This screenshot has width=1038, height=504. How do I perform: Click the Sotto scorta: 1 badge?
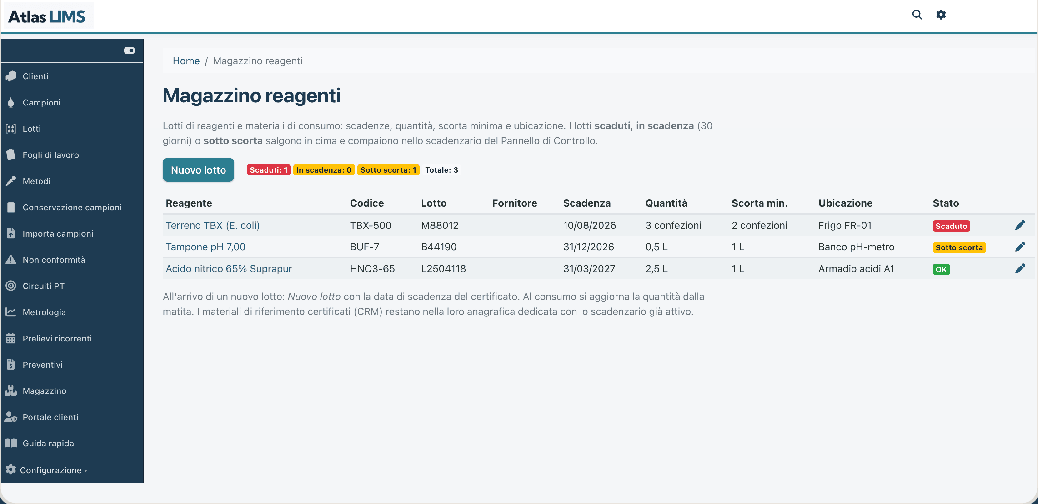389,170
